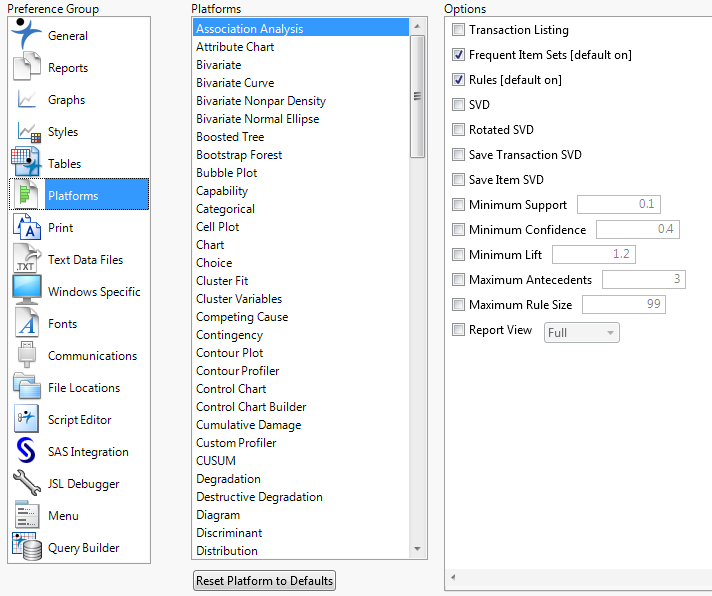Viewport: 712px width, 596px height.
Task: Select CUSUM platform
Action: 301,461
